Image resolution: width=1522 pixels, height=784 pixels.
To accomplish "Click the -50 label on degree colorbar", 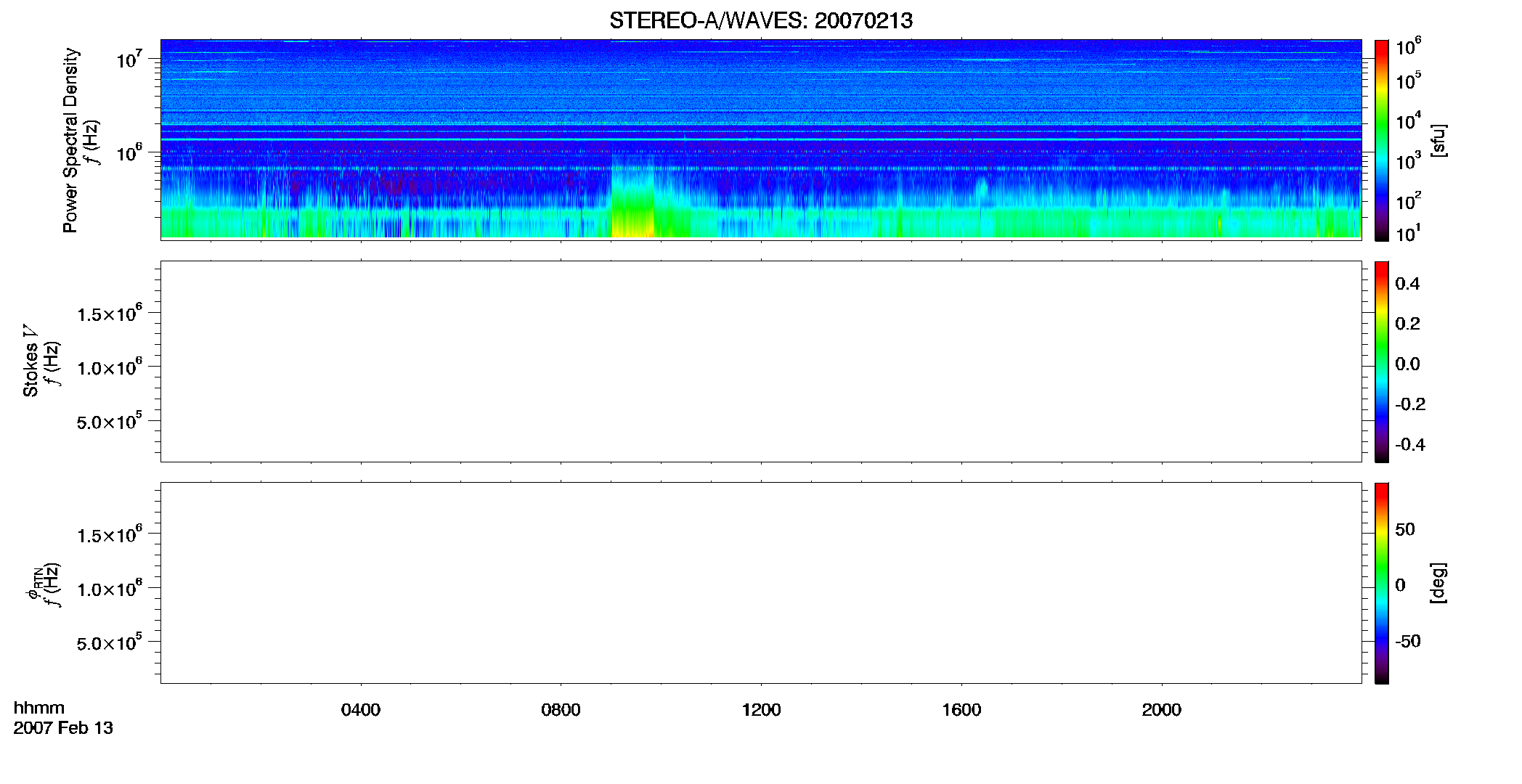I will pyautogui.click(x=1408, y=642).
